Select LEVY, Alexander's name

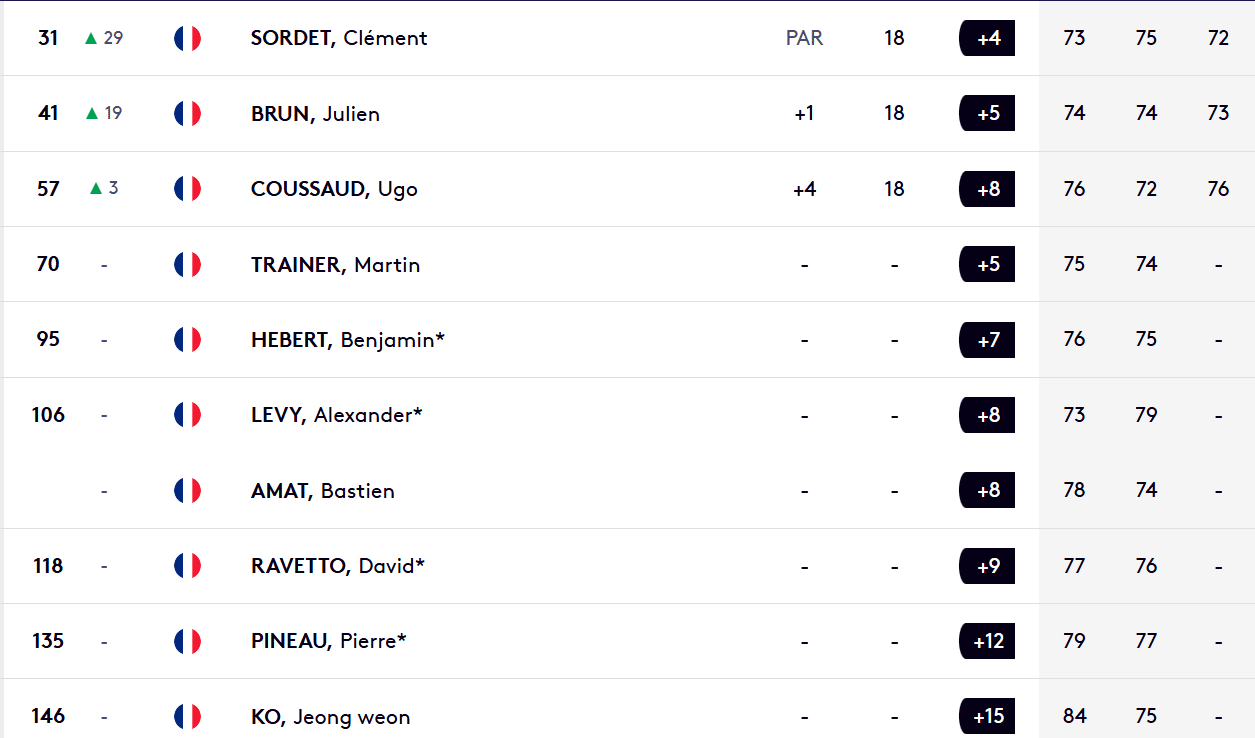(x=337, y=415)
